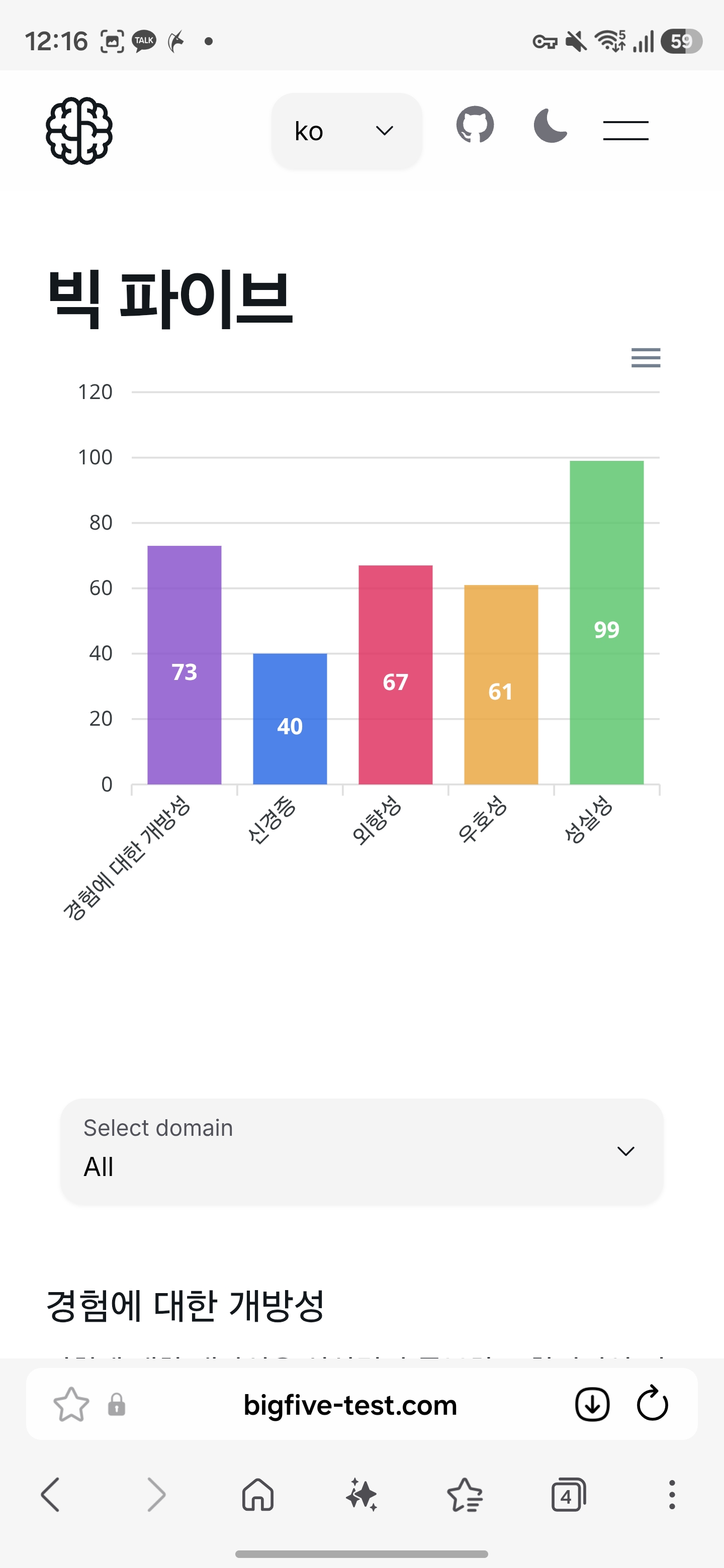Expand the Select domain dropdown
This screenshot has height=1568, width=724.
[361, 1151]
